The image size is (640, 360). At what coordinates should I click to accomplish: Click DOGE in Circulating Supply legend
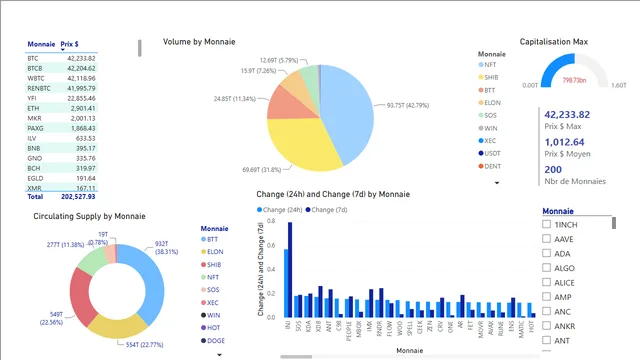tap(213, 340)
